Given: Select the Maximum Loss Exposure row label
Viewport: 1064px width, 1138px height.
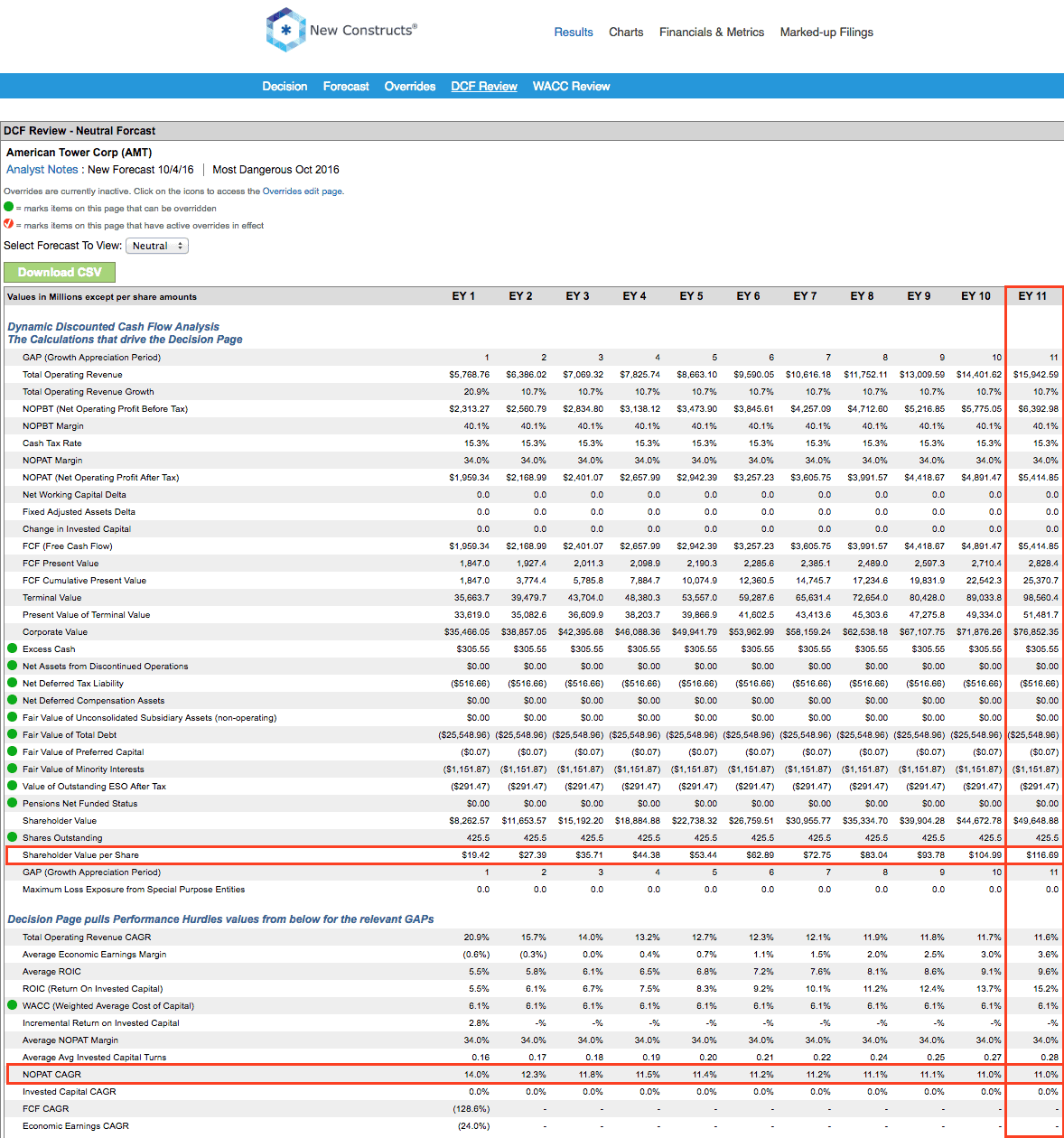Looking at the screenshot, I should 134,890.
